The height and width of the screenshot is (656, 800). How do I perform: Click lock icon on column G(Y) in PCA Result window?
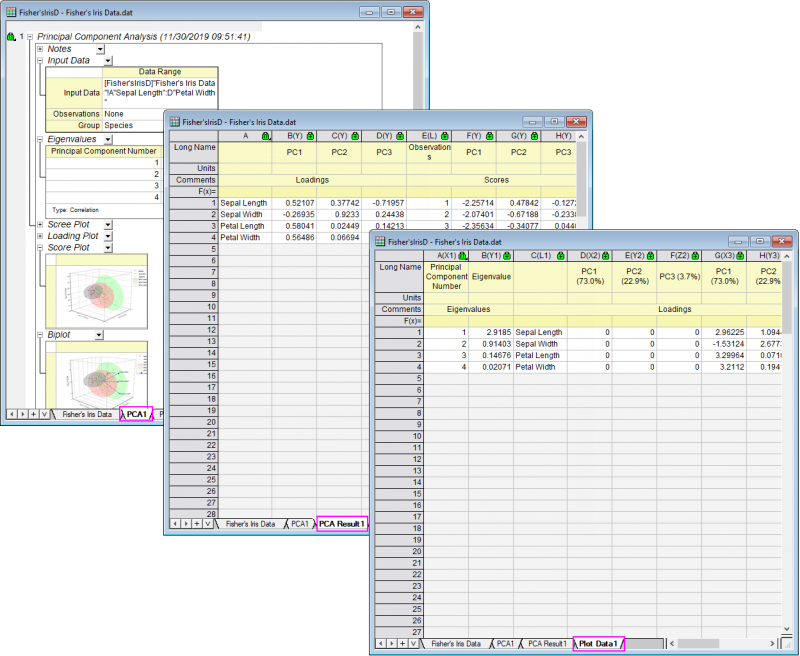click(x=534, y=136)
